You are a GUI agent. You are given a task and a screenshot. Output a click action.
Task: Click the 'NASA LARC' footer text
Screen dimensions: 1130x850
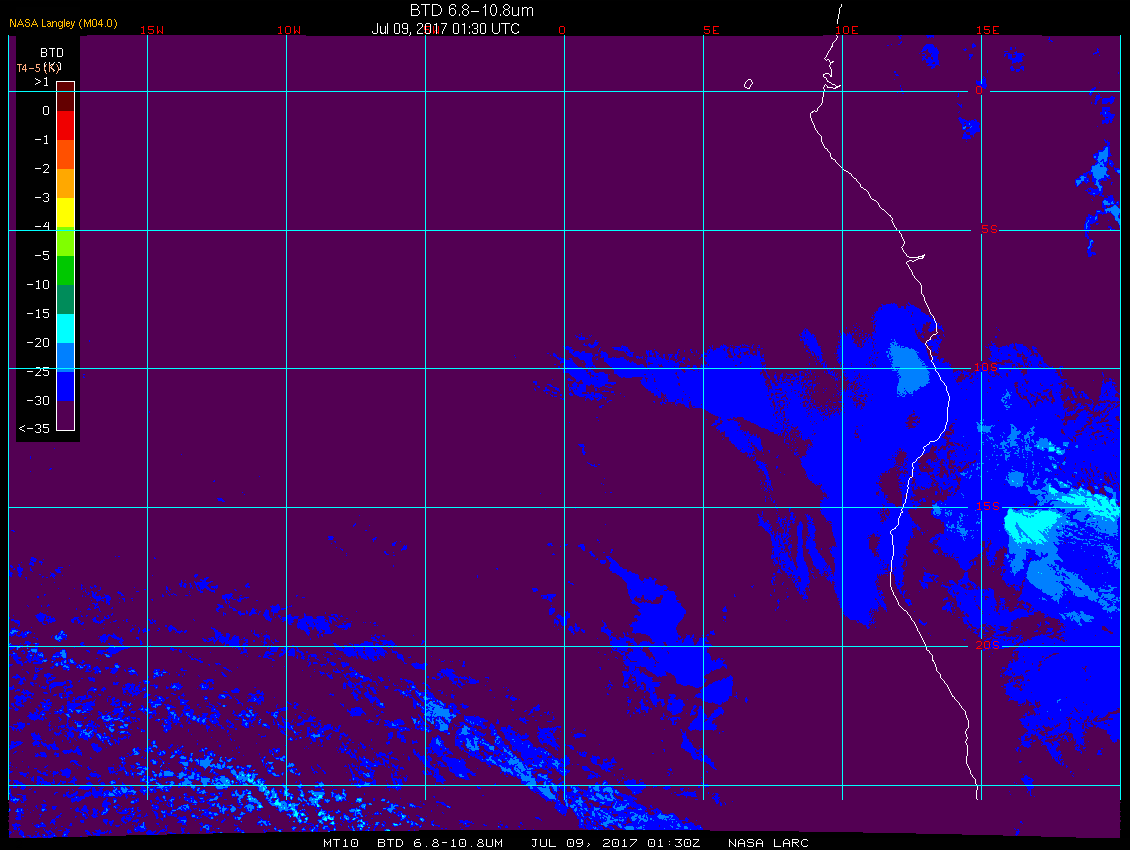tap(768, 843)
